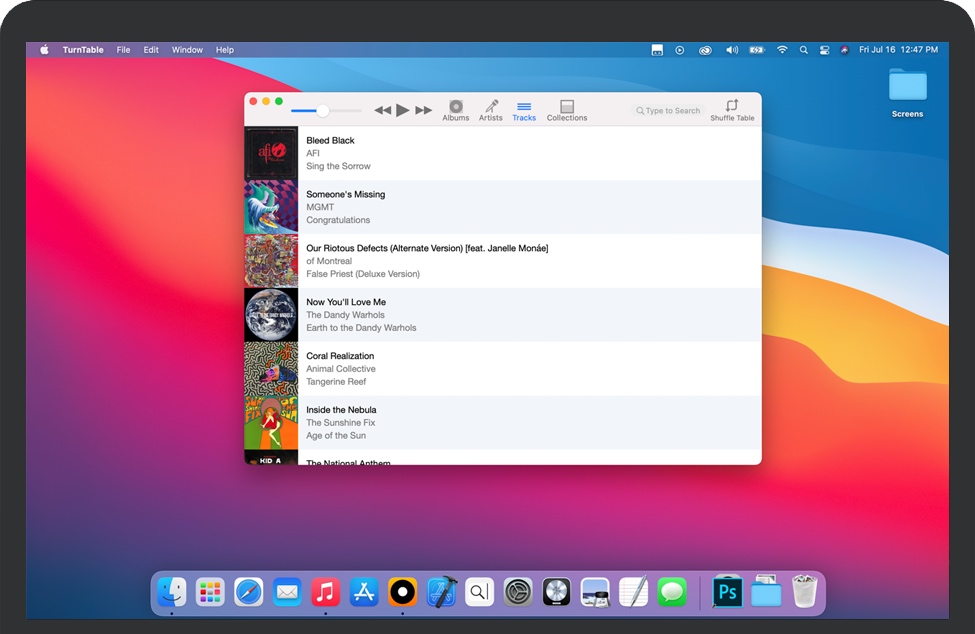
Task: Click the Congratulations album artwork thumbnail
Action: click(x=271, y=207)
